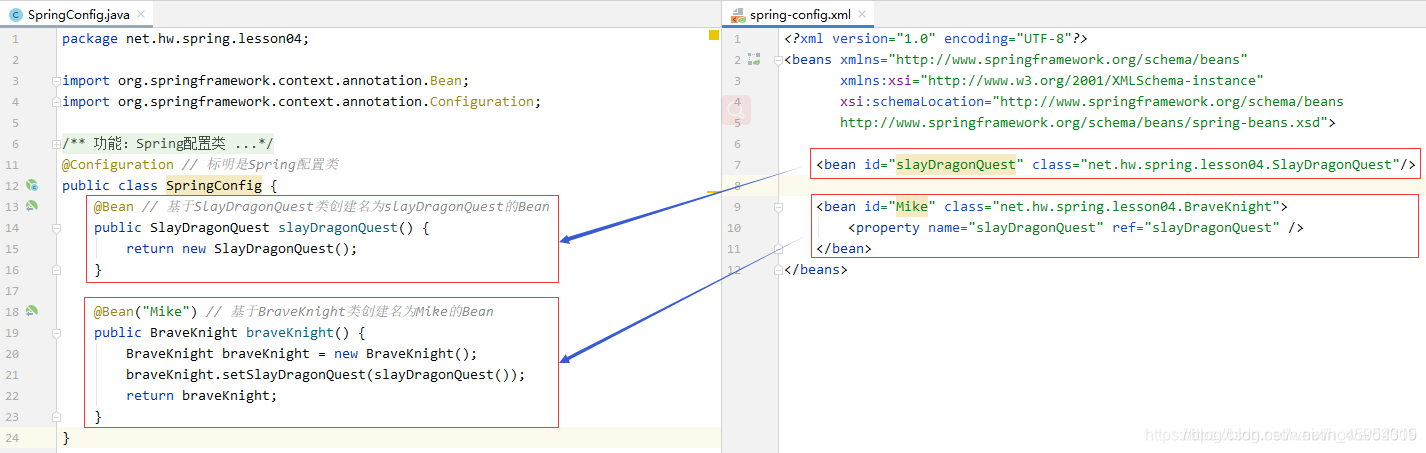Click bean gutter icon beside line 13
1426x453 pixels.
(31, 206)
